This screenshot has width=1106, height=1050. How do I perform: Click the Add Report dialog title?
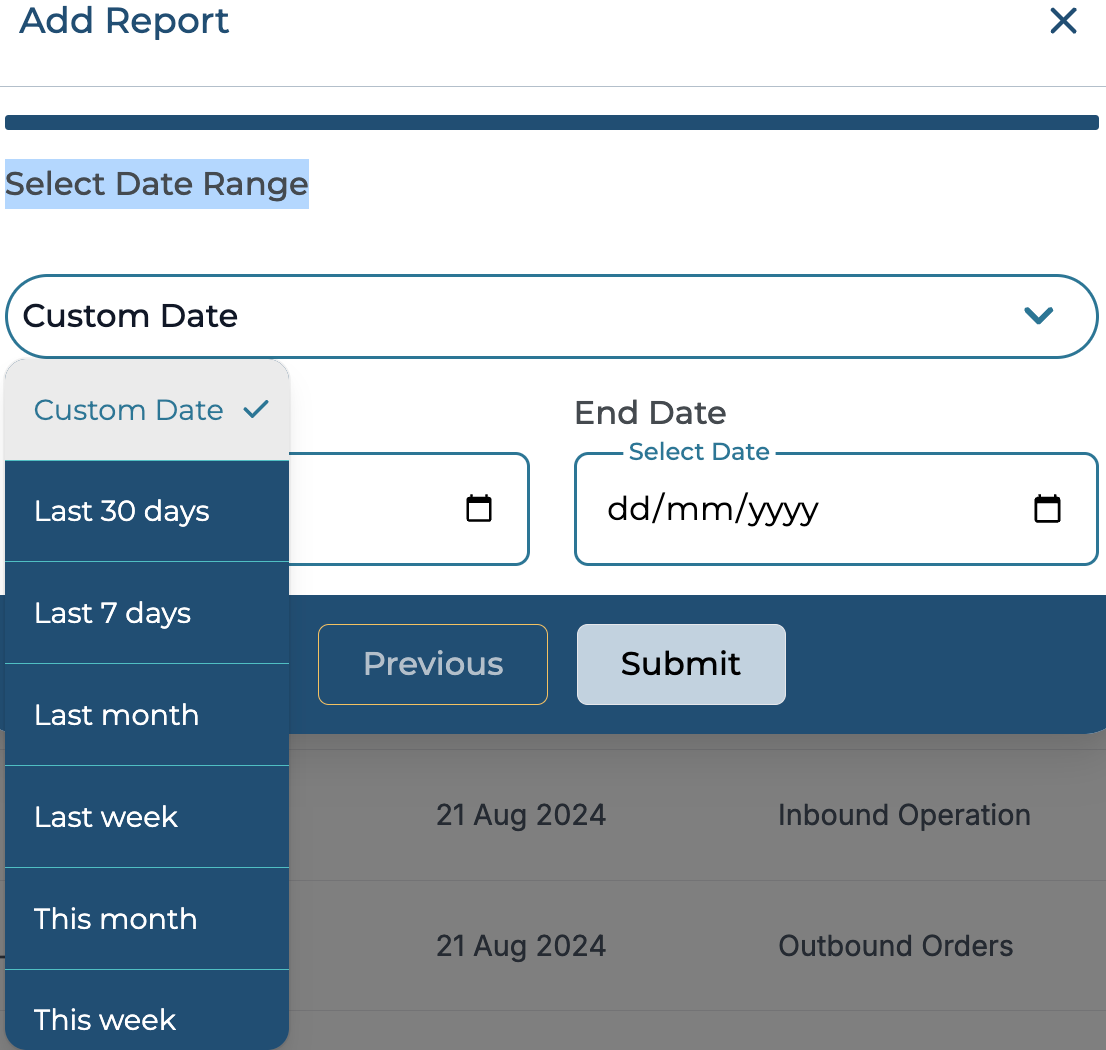[125, 21]
